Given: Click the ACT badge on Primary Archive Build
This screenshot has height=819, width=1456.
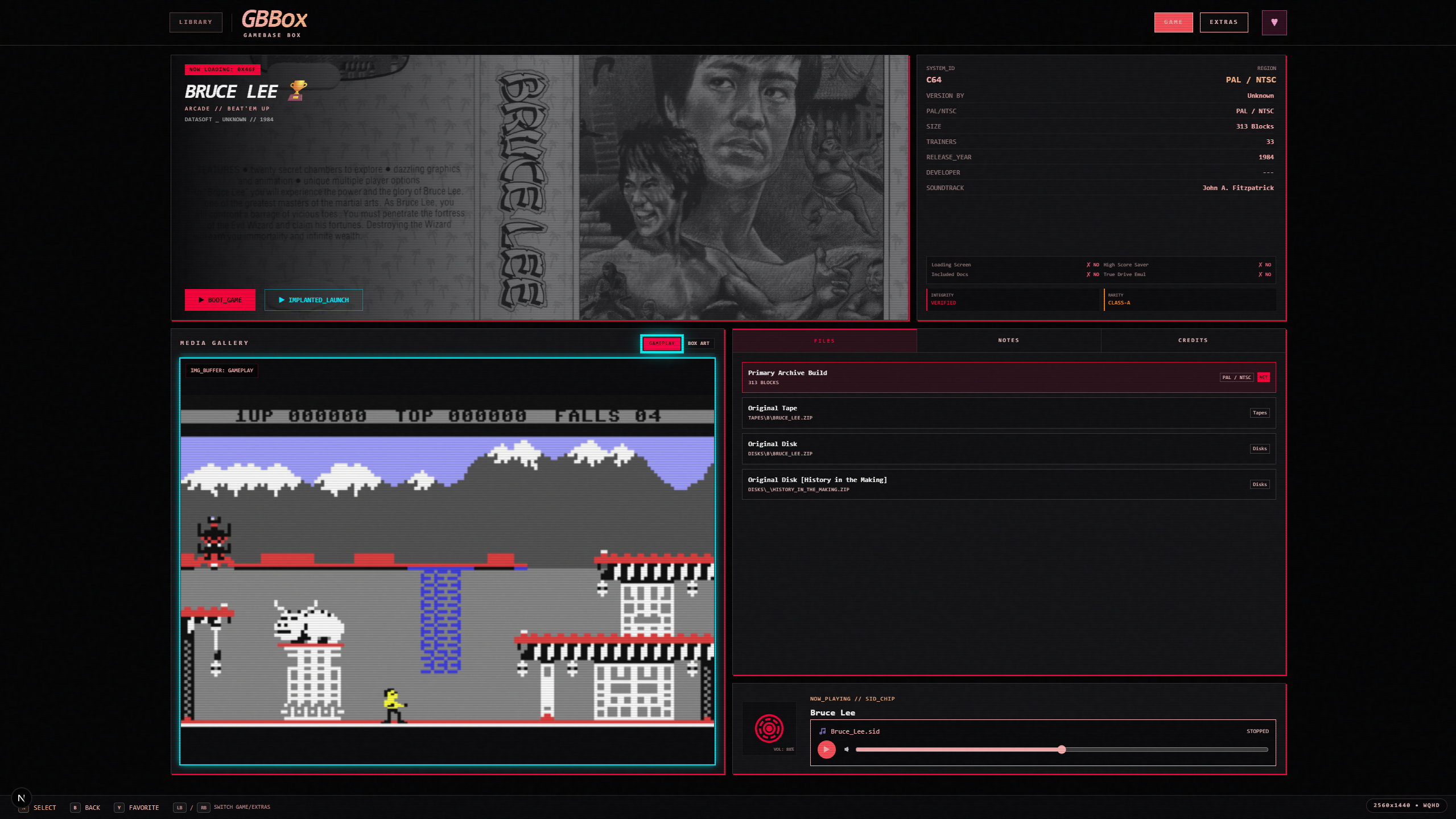Looking at the screenshot, I should pyautogui.click(x=1263, y=377).
